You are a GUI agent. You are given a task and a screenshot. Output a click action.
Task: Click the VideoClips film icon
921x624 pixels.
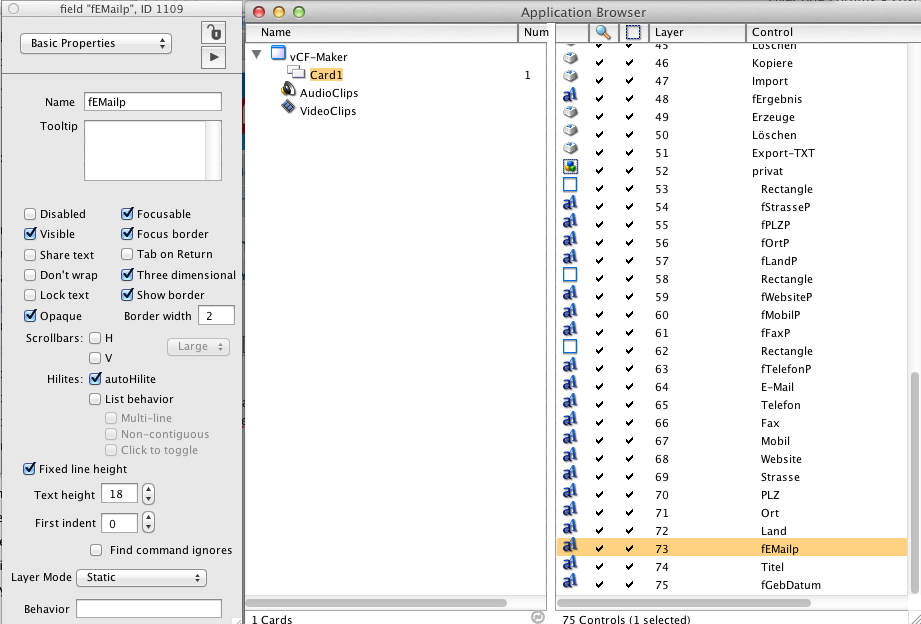point(289,110)
